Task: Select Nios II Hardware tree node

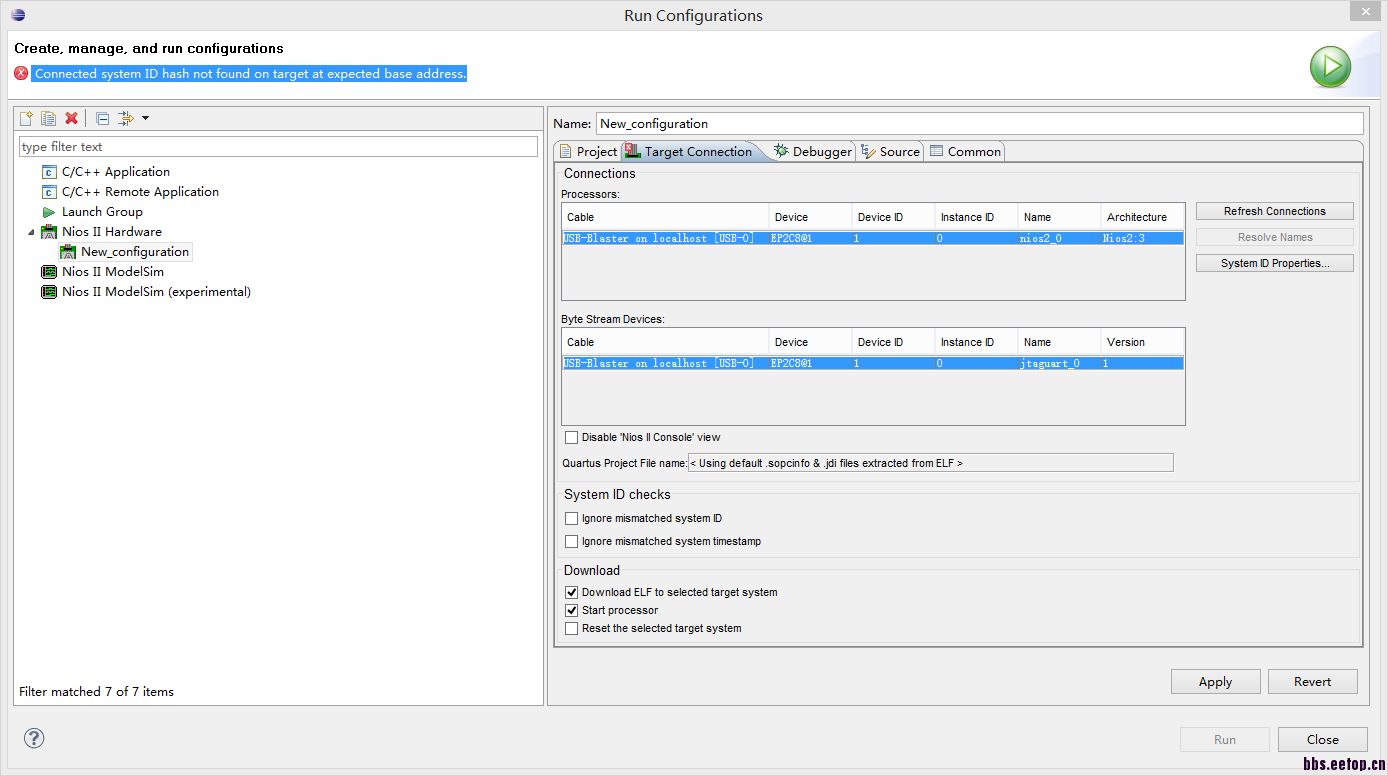Action: [x=101, y=232]
